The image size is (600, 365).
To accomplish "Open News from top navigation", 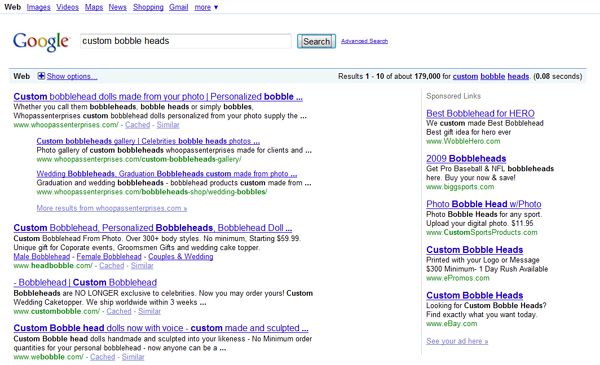I will point(117,7).
